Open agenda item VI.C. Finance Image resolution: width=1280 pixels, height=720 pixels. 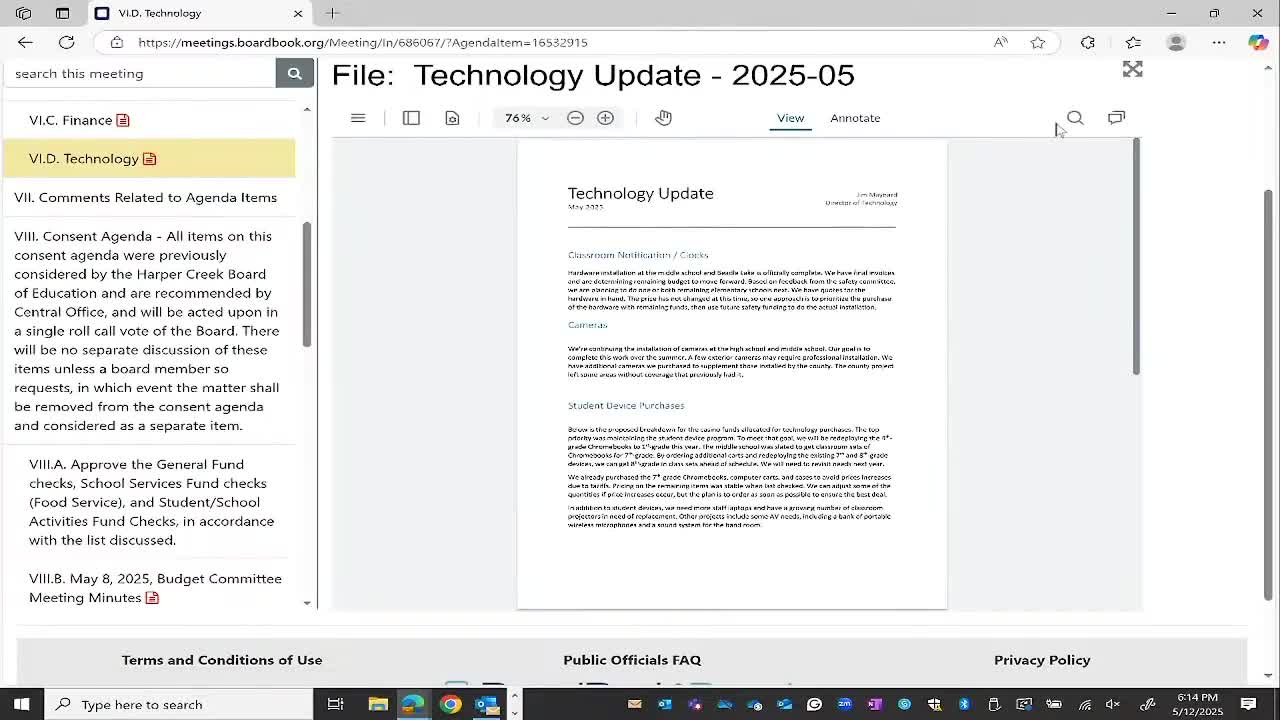tap(71, 120)
